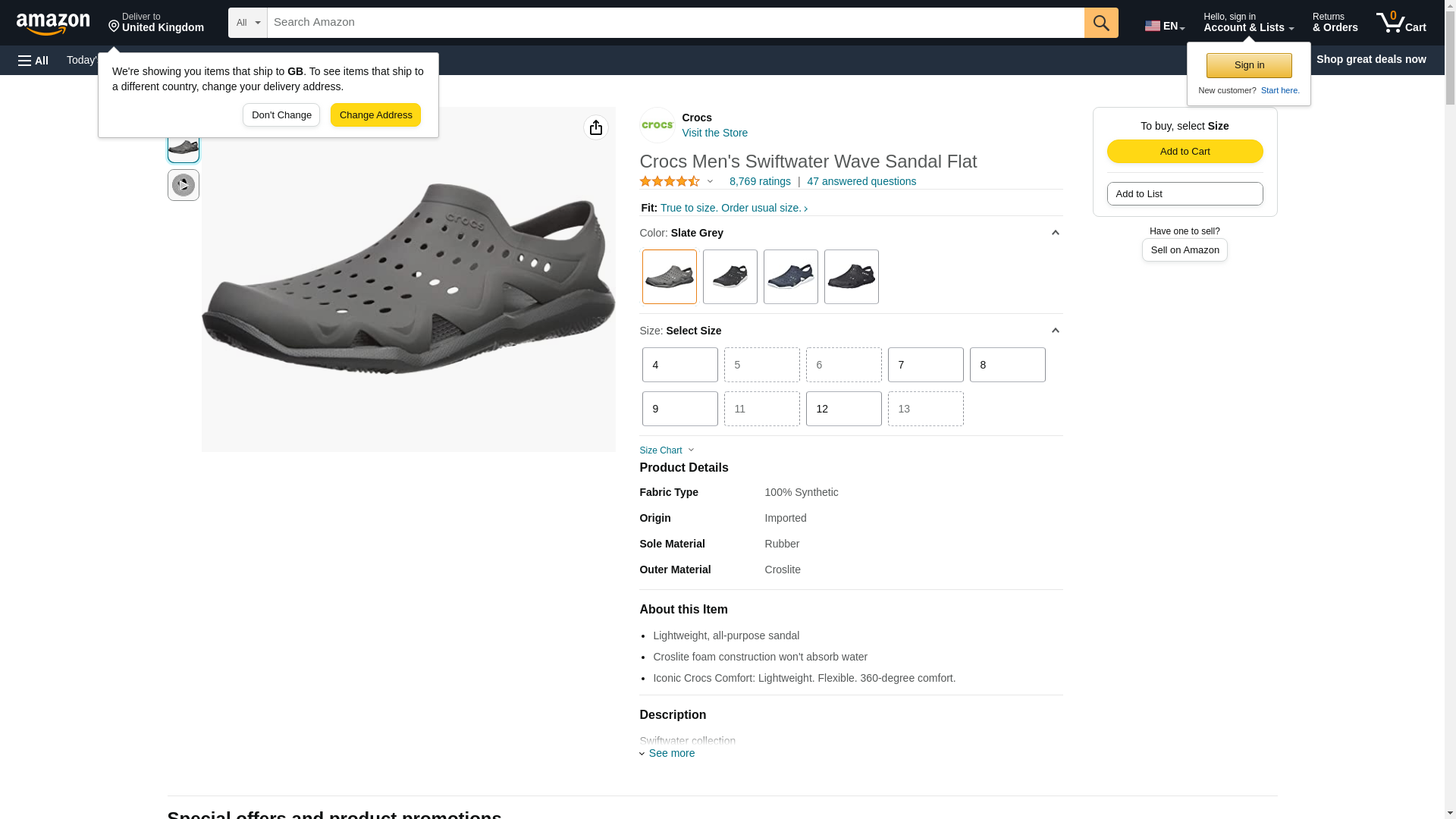Expand the Size Chart
The height and width of the screenshot is (819, 1456).
(667, 450)
